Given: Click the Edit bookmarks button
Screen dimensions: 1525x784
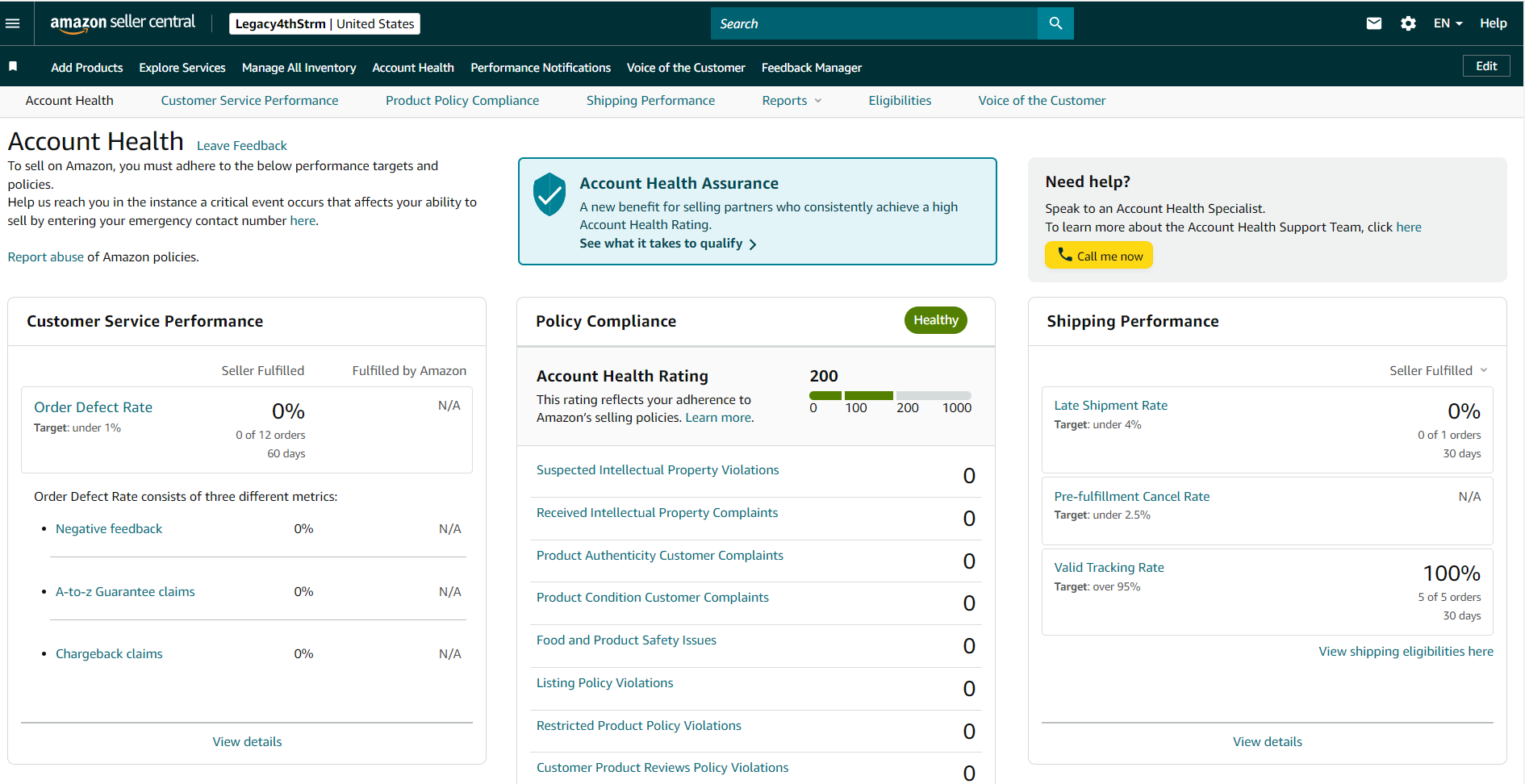Looking at the screenshot, I should 1486,66.
